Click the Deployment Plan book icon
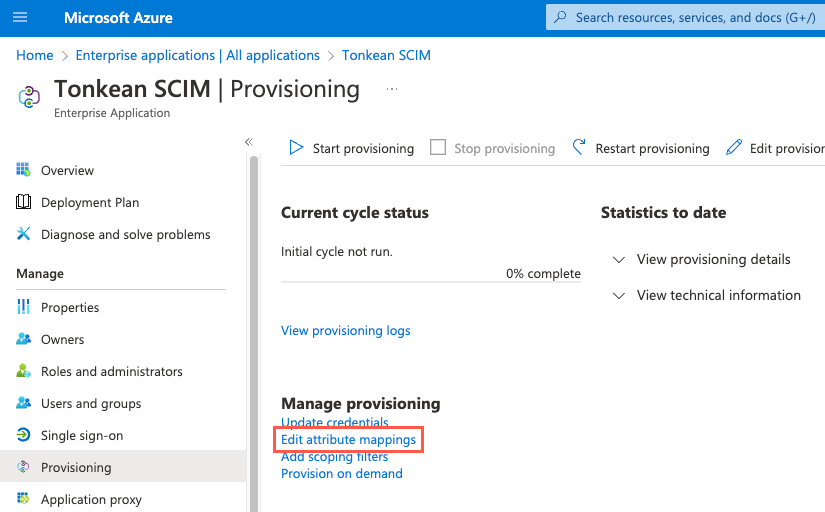This screenshot has width=825, height=512. tap(23, 202)
